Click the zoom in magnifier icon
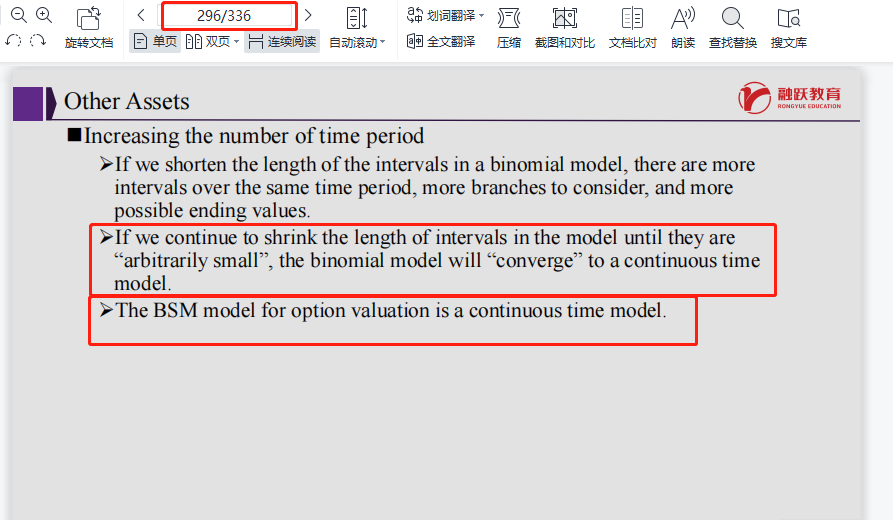 tap(43, 15)
